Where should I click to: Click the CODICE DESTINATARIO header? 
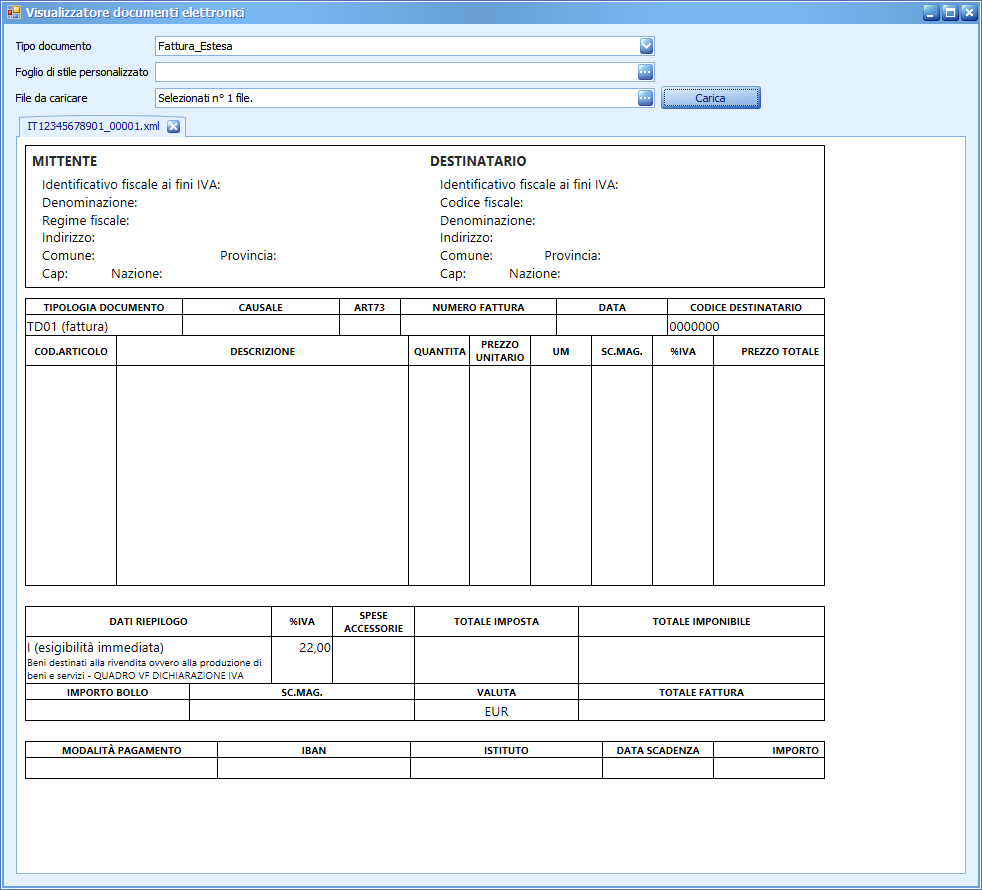click(745, 308)
